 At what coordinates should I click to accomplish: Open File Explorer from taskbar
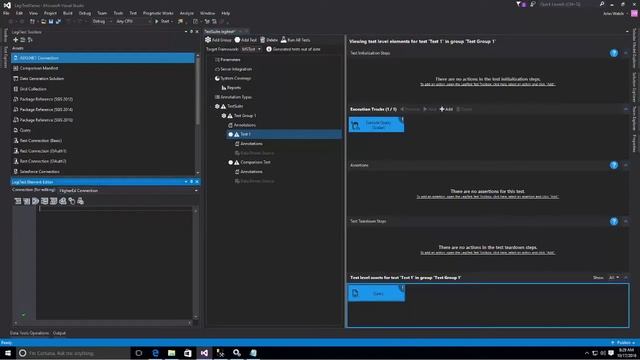point(171,353)
